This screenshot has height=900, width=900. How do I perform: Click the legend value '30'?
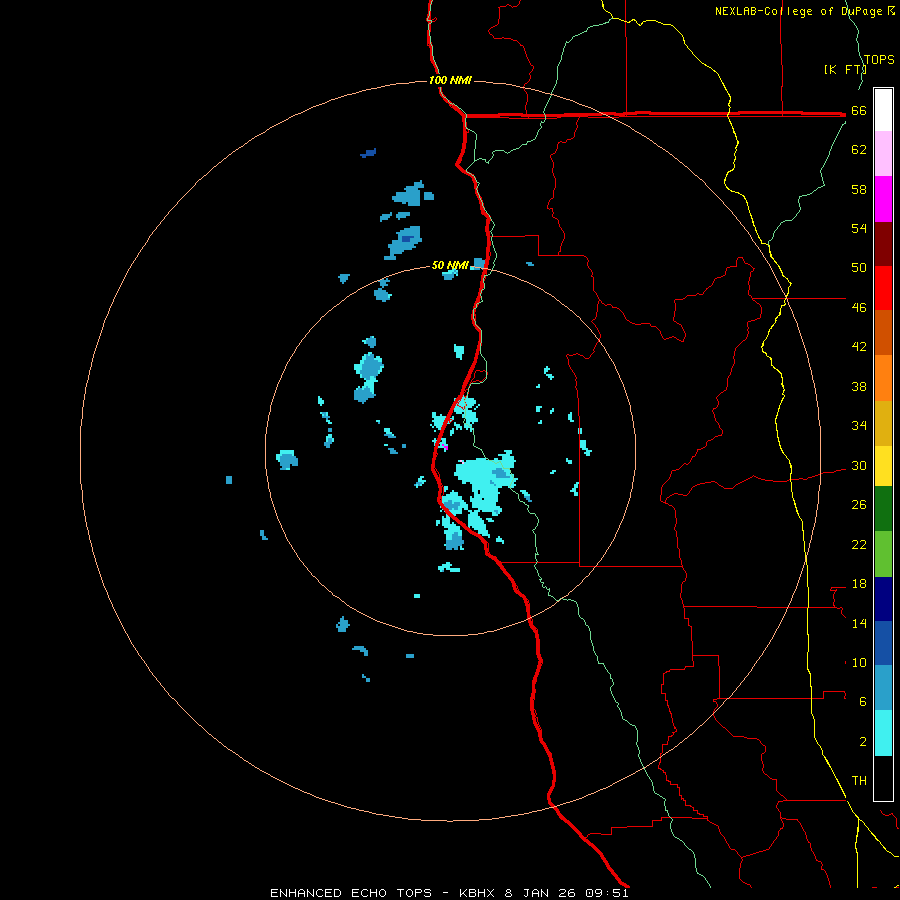point(859,465)
